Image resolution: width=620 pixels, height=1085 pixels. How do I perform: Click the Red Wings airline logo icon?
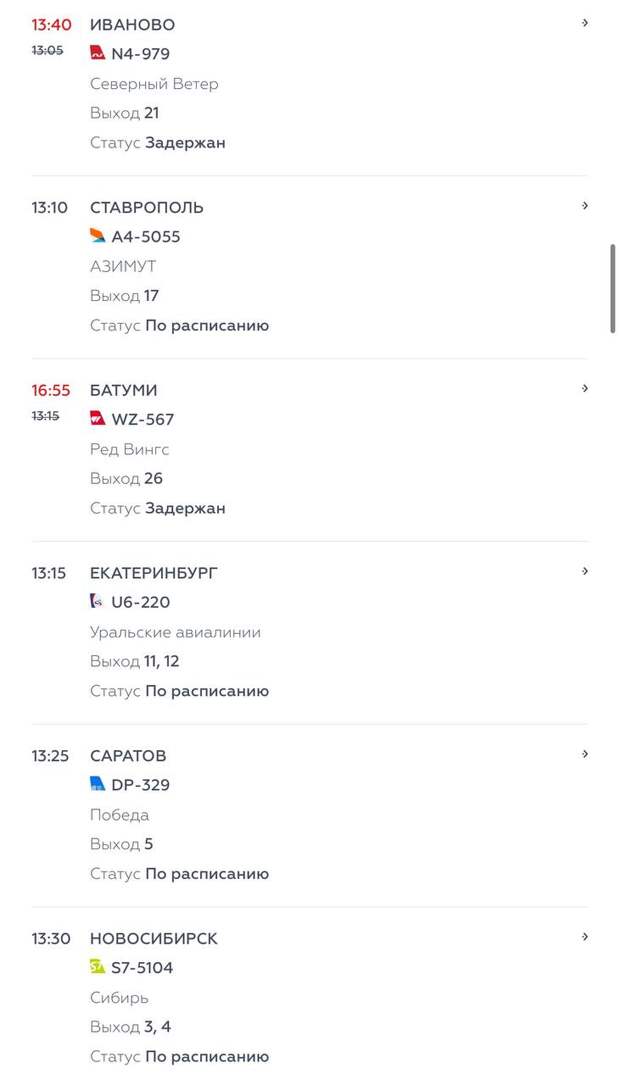click(97, 419)
